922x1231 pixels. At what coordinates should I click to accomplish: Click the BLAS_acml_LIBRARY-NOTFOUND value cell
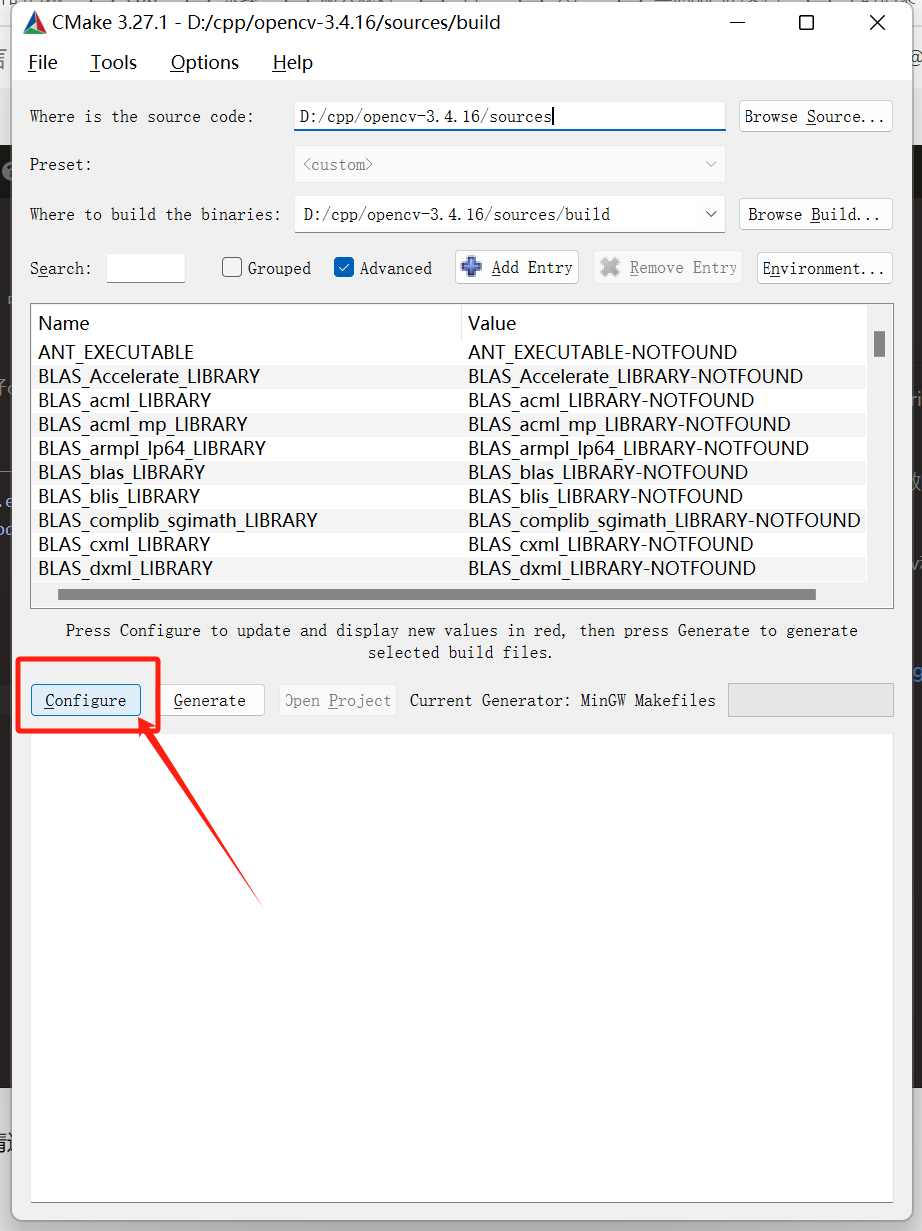pos(611,400)
